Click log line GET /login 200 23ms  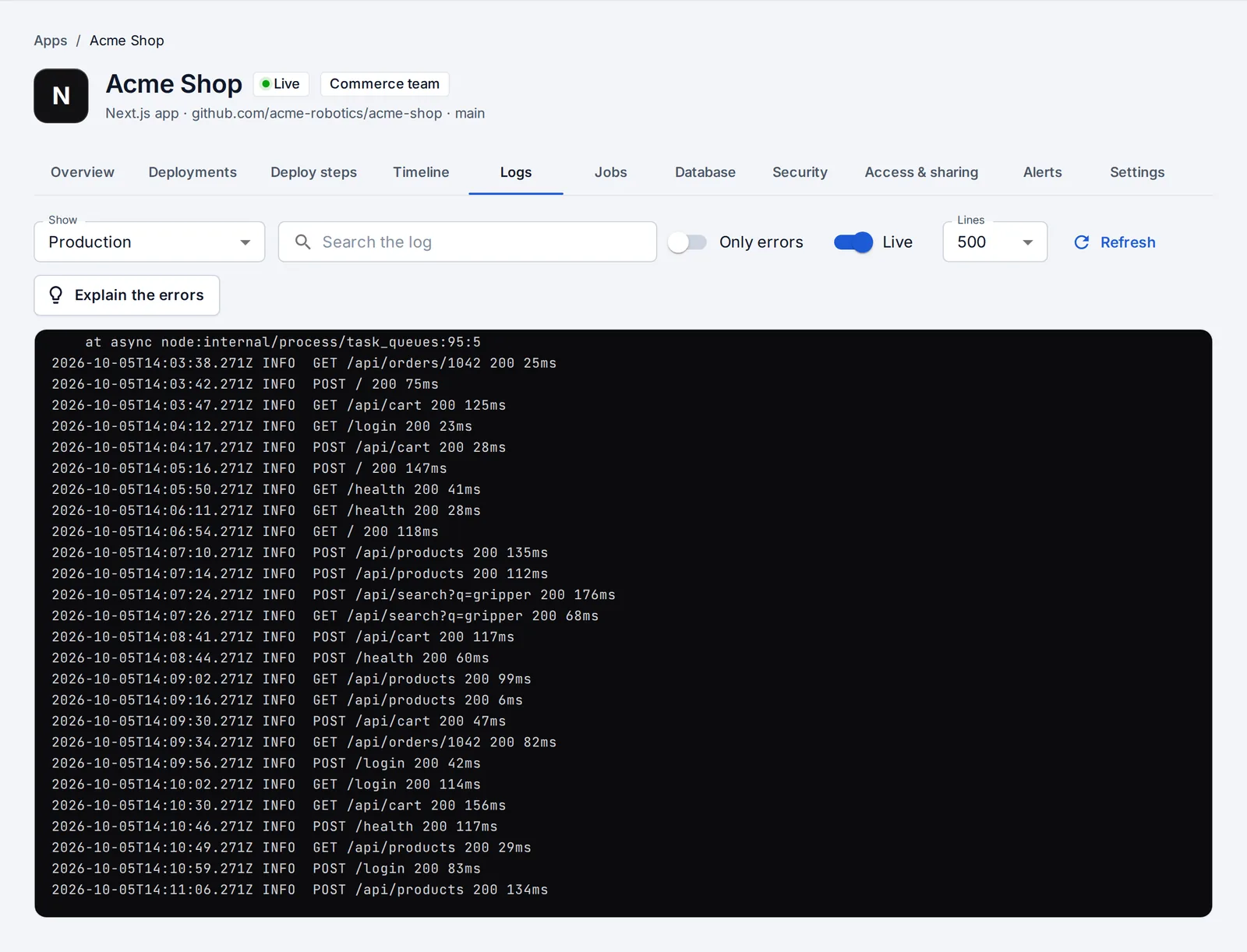click(262, 426)
